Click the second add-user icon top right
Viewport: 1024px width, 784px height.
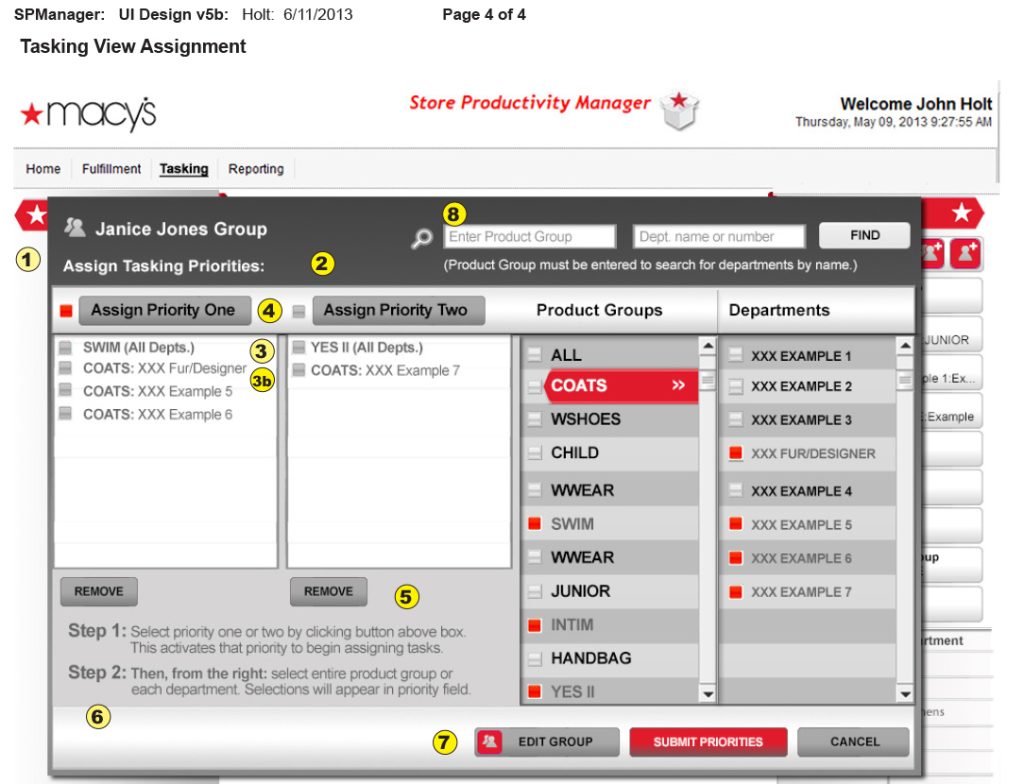click(x=965, y=253)
